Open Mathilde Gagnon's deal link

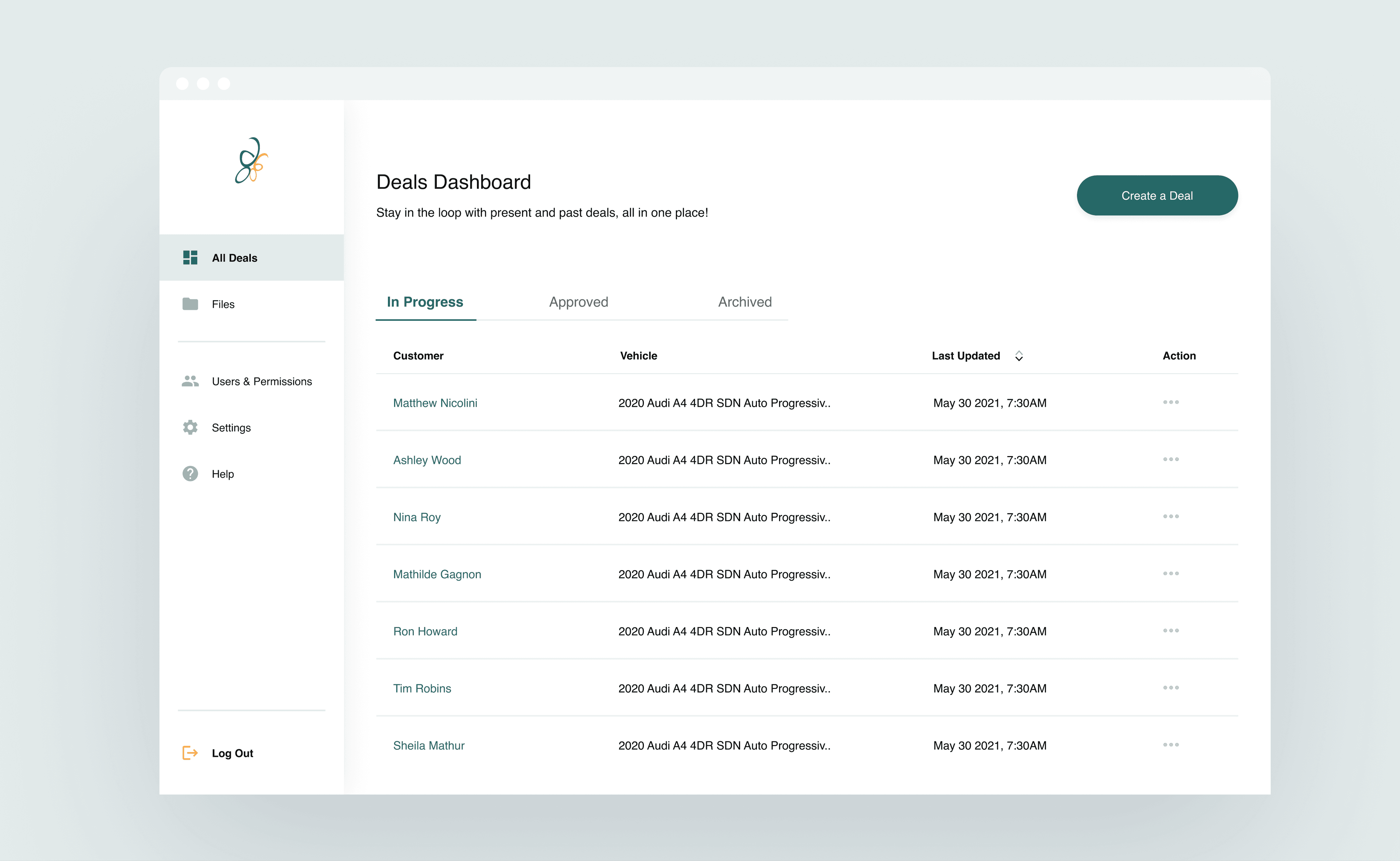437,574
